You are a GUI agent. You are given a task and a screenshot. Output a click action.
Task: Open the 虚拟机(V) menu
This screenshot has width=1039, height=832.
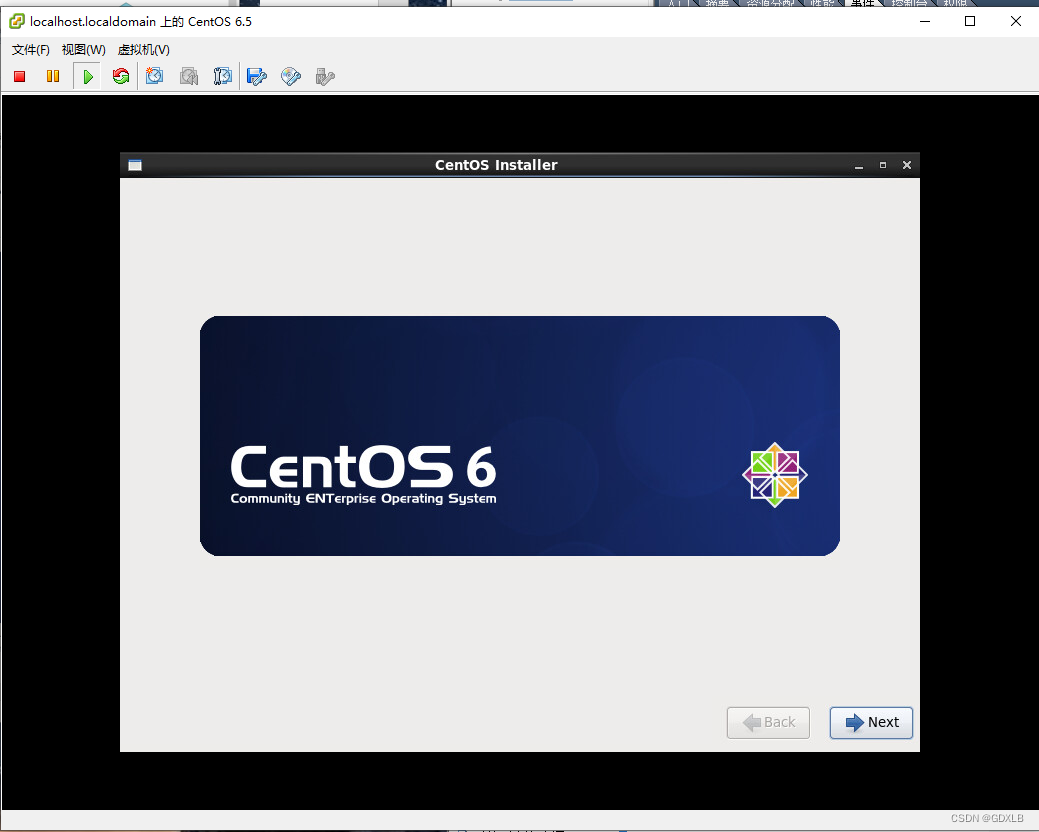coord(143,50)
